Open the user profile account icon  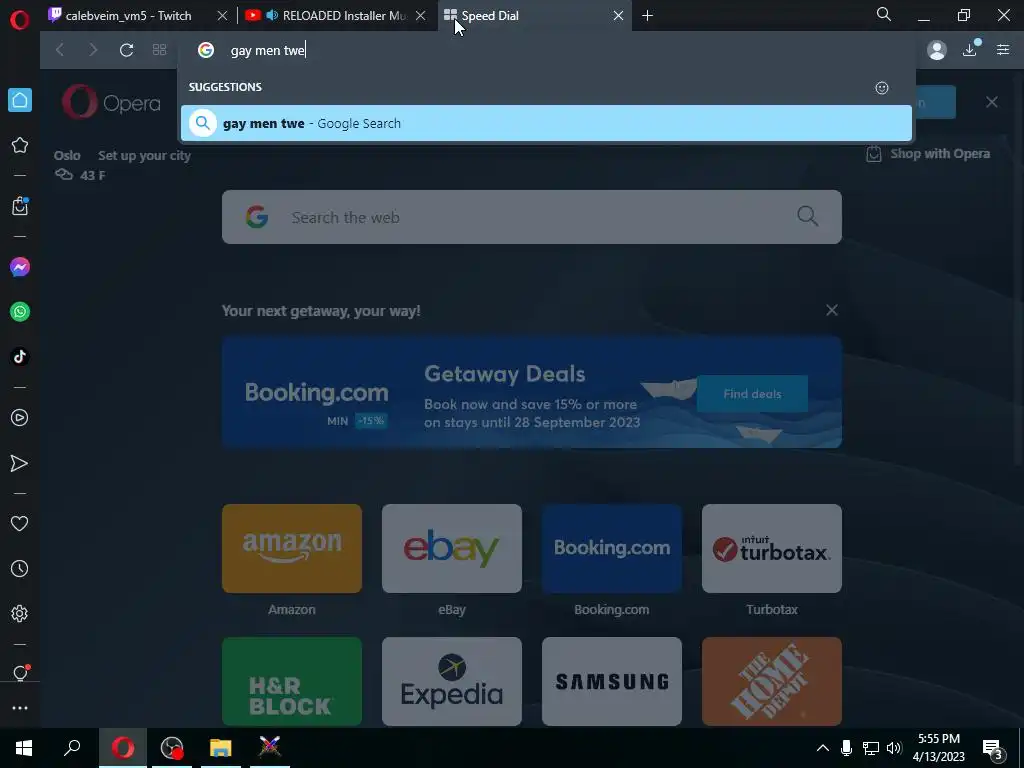(936, 50)
